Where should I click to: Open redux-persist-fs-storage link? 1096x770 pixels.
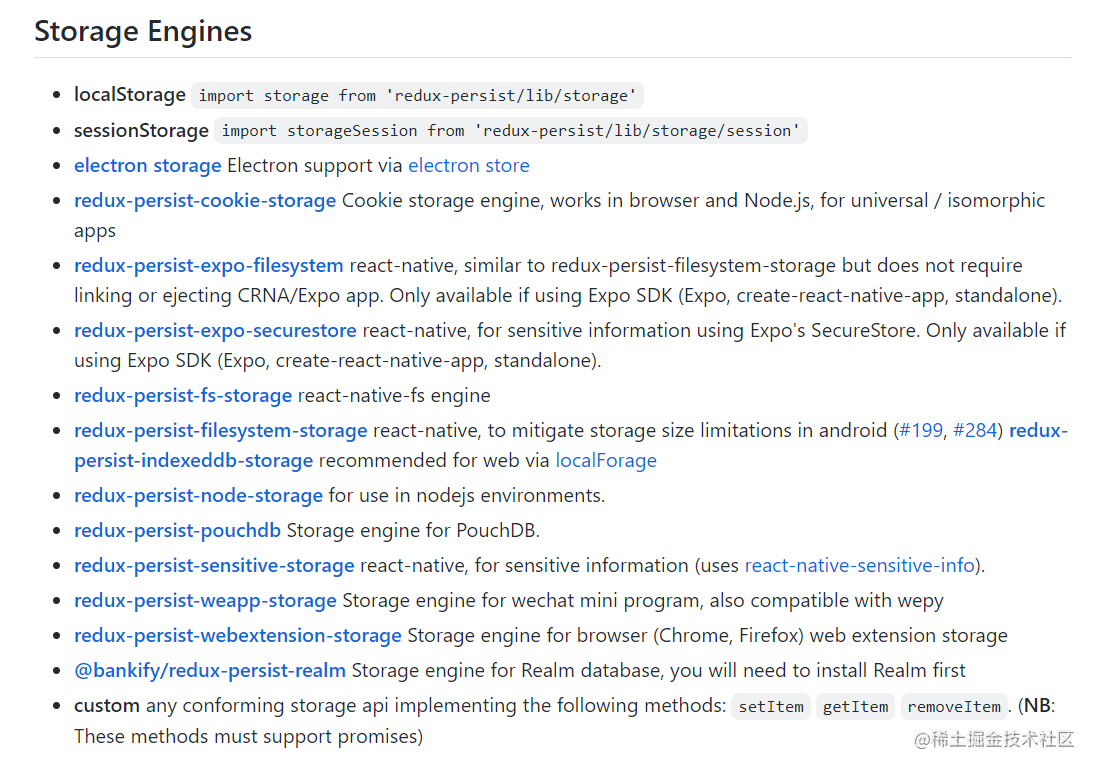[x=183, y=395]
